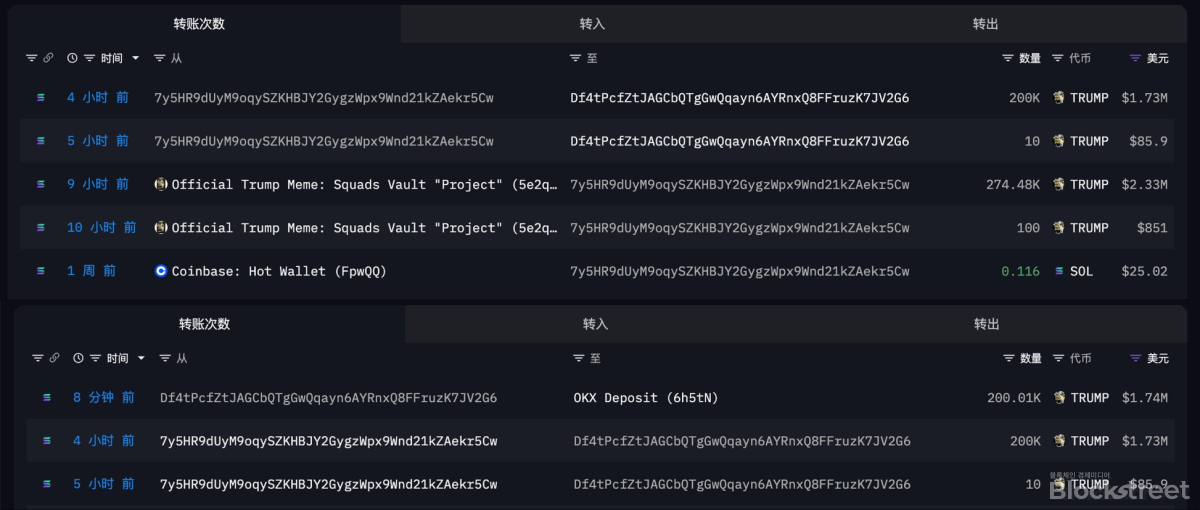Click the filter icon before 时间 in top table
Image resolution: width=1200 pixels, height=510 pixels.
click(90, 59)
